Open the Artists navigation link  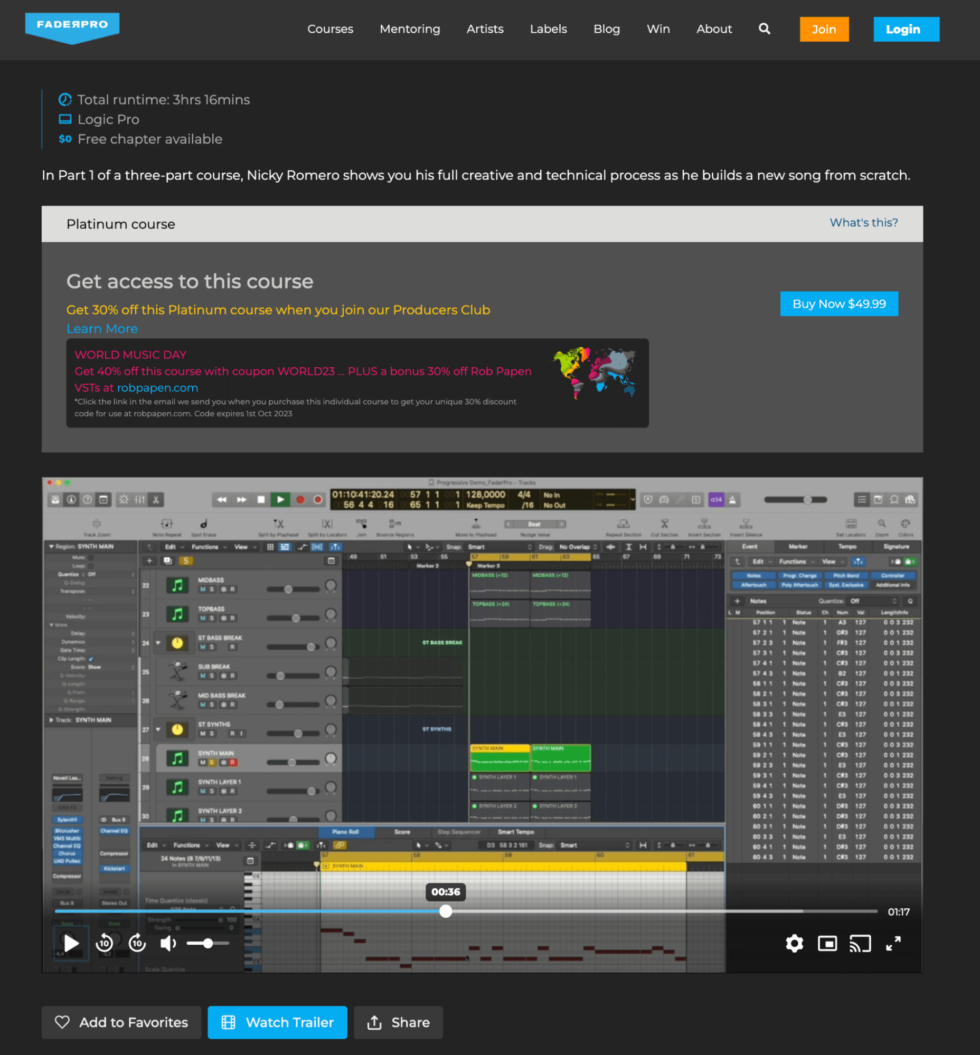pyautogui.click(x=485, y=29)
